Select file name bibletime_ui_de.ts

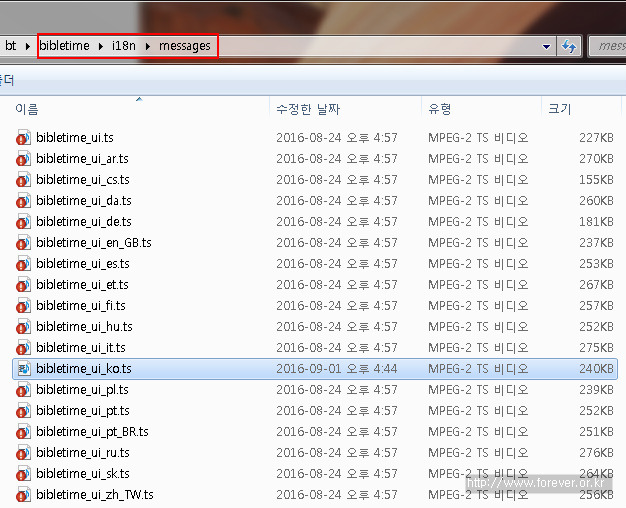[84, 222]
